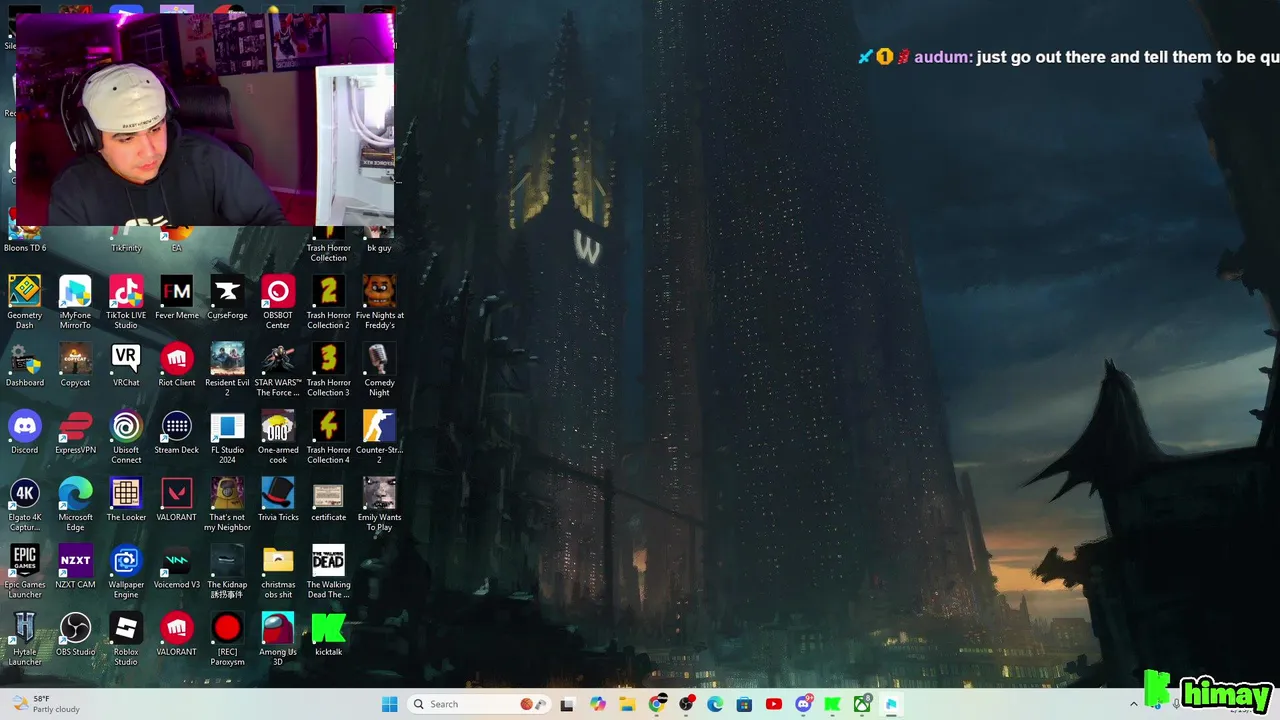Select the OBS Studio desktop icon
The image size is (1280, 720).
[75, 634]
